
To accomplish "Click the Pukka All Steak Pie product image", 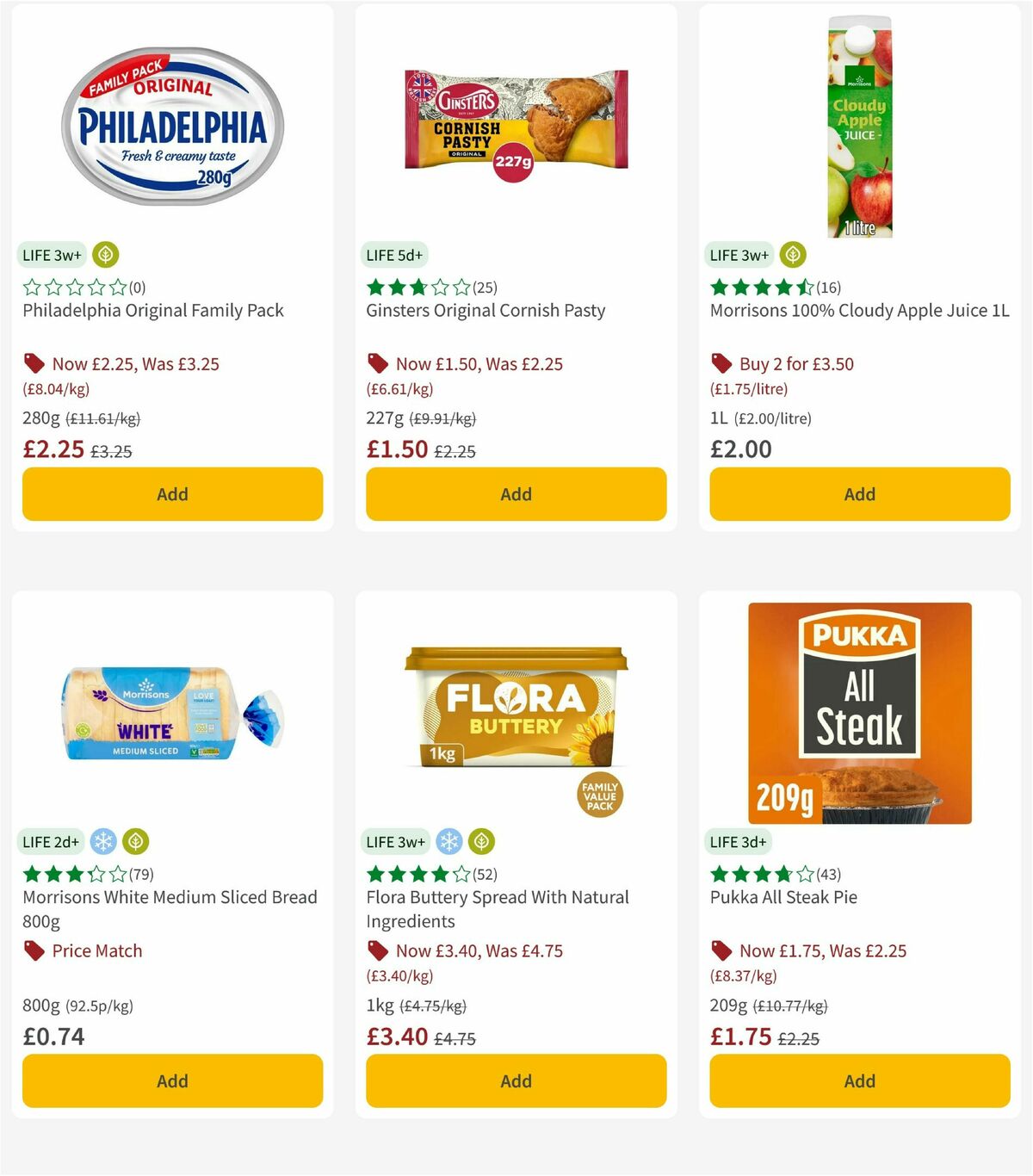I will (858, 712).
